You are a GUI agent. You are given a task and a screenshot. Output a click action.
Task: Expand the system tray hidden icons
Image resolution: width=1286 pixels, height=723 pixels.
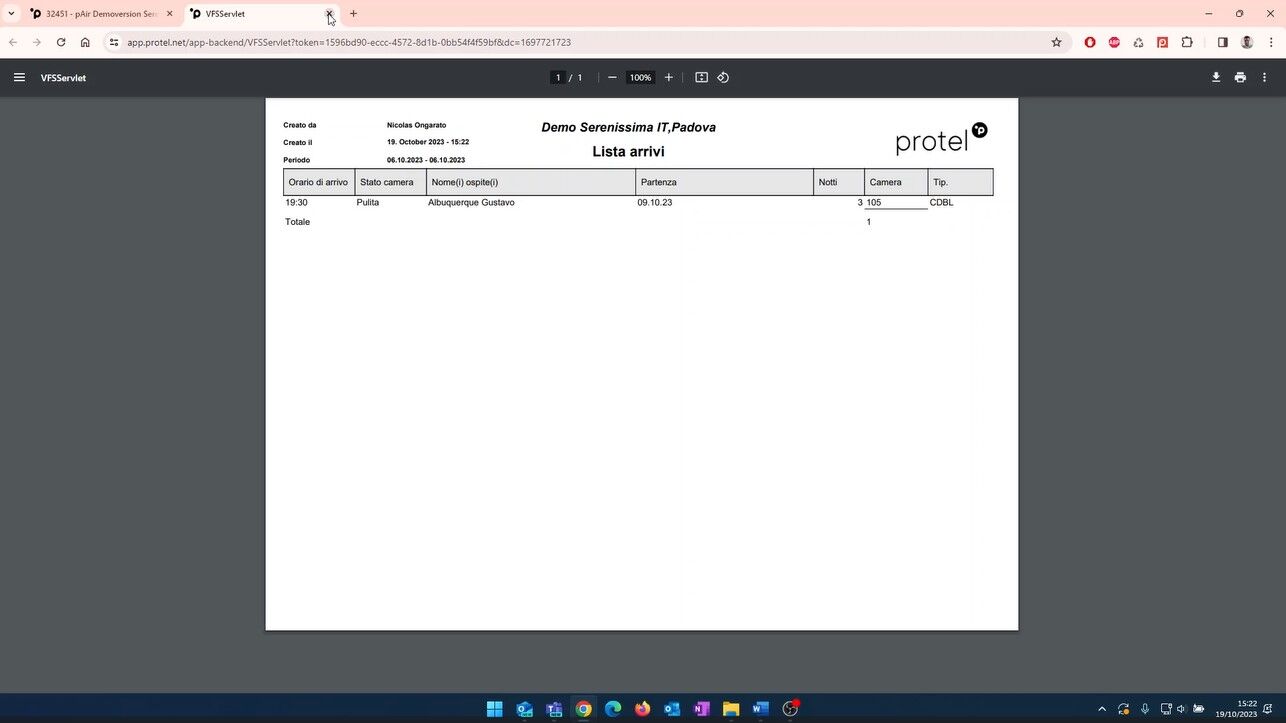tap(1102, 709)
